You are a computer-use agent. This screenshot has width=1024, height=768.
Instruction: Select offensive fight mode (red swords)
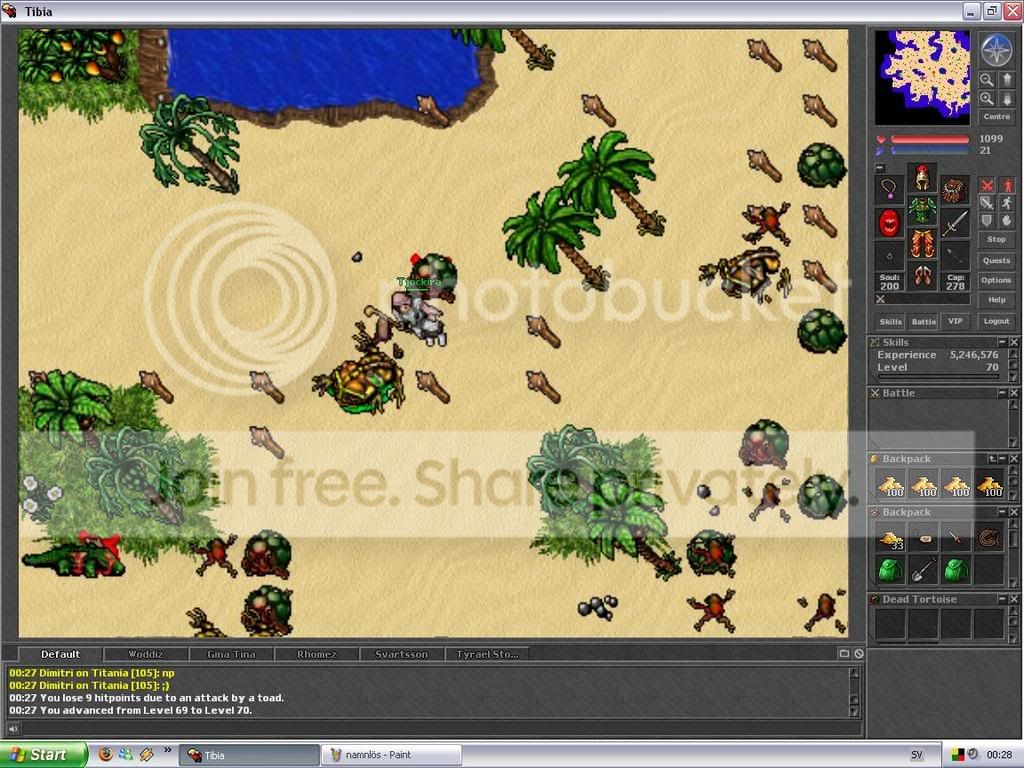tap(987, 186)
